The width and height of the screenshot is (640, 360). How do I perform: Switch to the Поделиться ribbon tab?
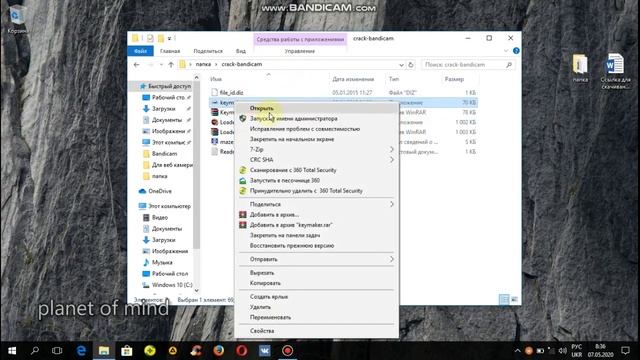pos(208,51)
